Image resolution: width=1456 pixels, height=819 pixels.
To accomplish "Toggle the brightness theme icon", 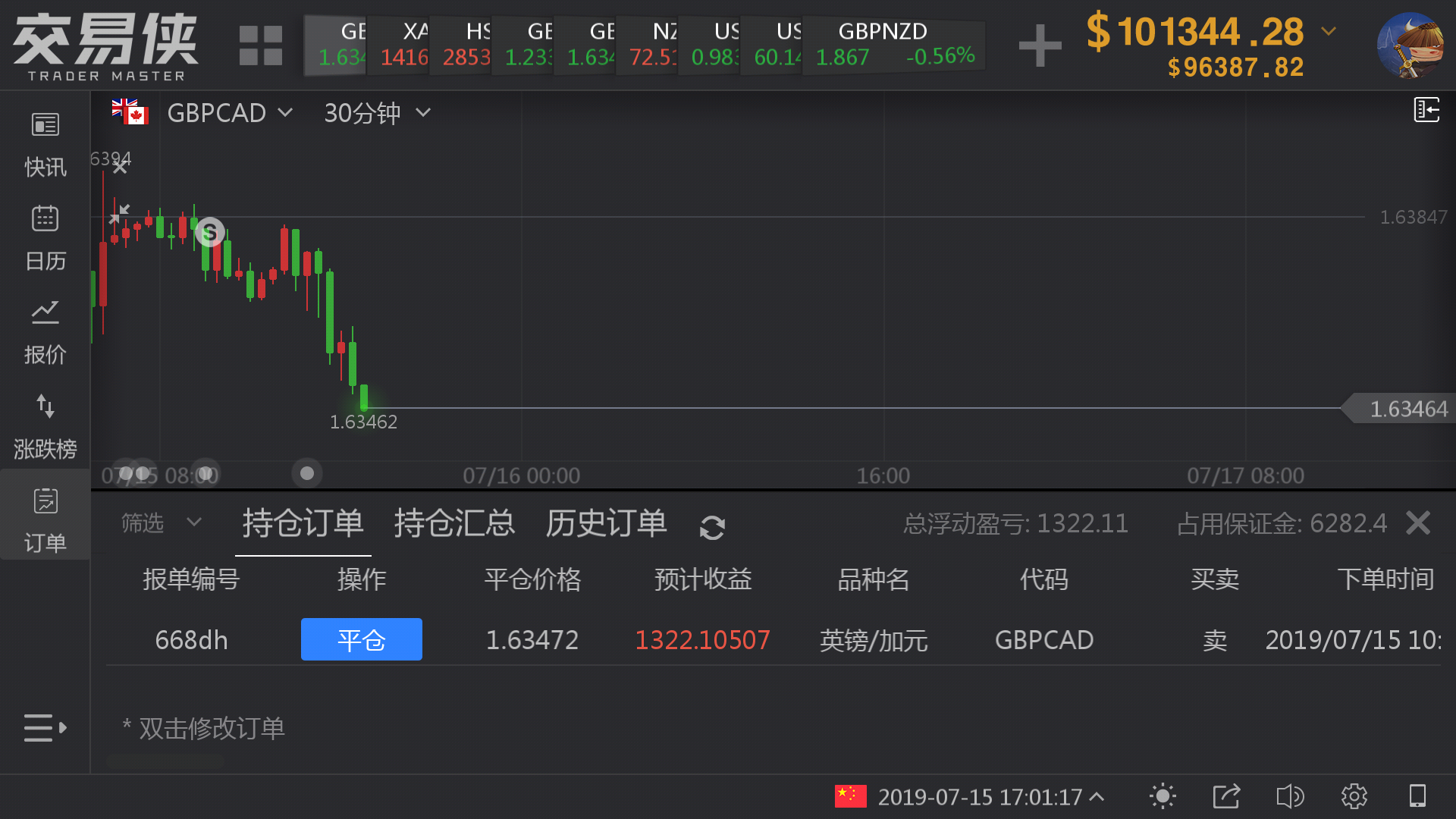I will click(x=1163, y=796).
